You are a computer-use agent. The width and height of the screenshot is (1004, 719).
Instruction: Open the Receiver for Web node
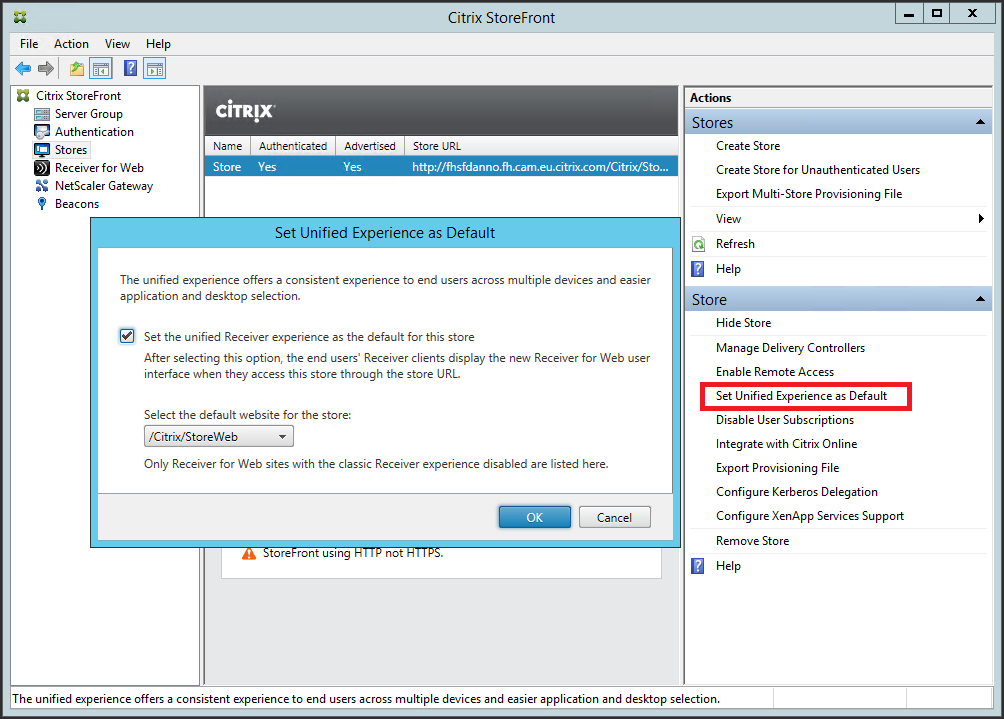coord(99,168)
